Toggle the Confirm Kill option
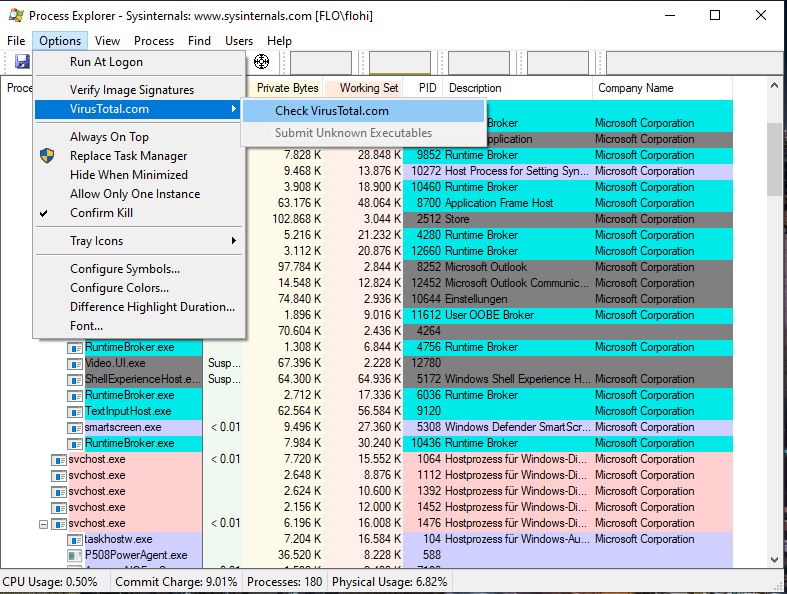Image resolution: width=787 pixels, height=594 pixels. tap(139, 213)
